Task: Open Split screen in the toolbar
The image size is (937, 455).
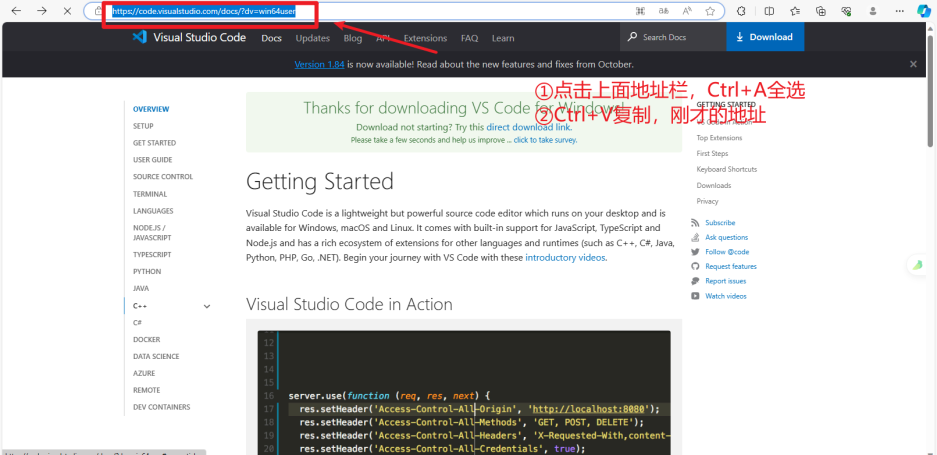Action: (x=769, y=11)
